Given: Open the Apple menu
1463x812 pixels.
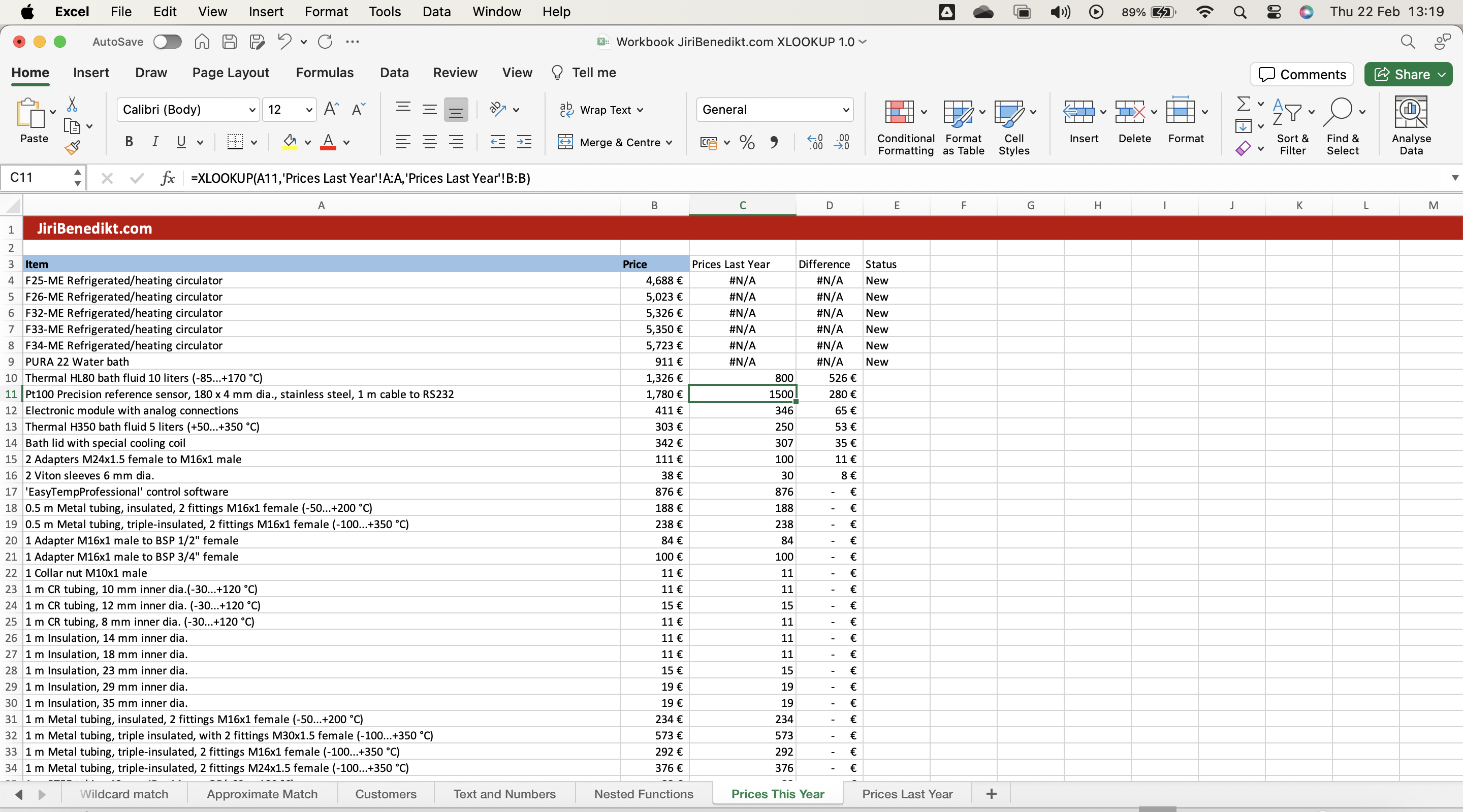Looking at the screenshot, I should pos(27,11).
